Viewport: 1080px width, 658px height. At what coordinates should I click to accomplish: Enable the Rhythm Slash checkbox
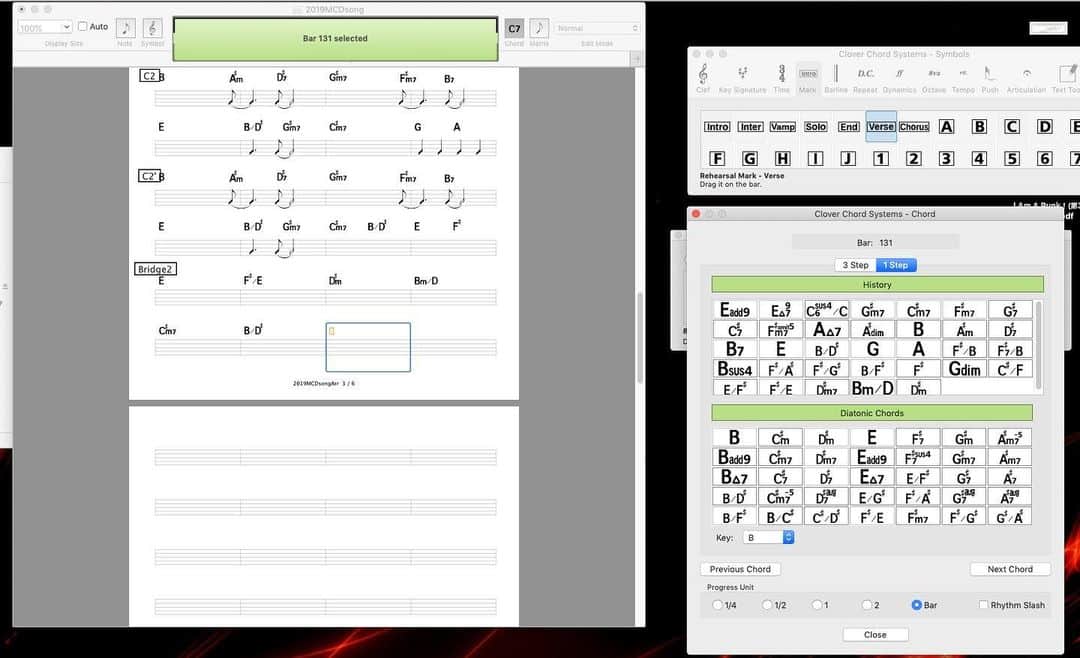984,605
